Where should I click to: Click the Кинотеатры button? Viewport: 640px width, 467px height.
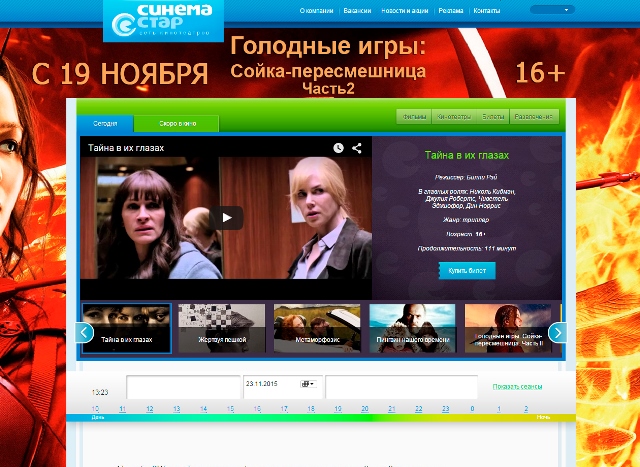pos(453,117)
